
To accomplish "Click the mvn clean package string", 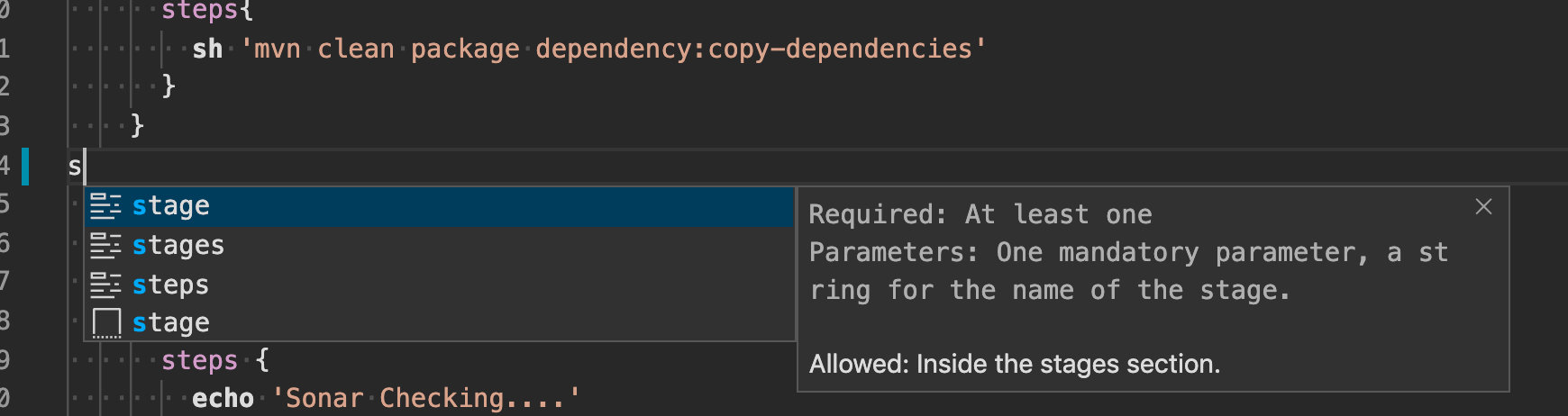I will 614,49.
